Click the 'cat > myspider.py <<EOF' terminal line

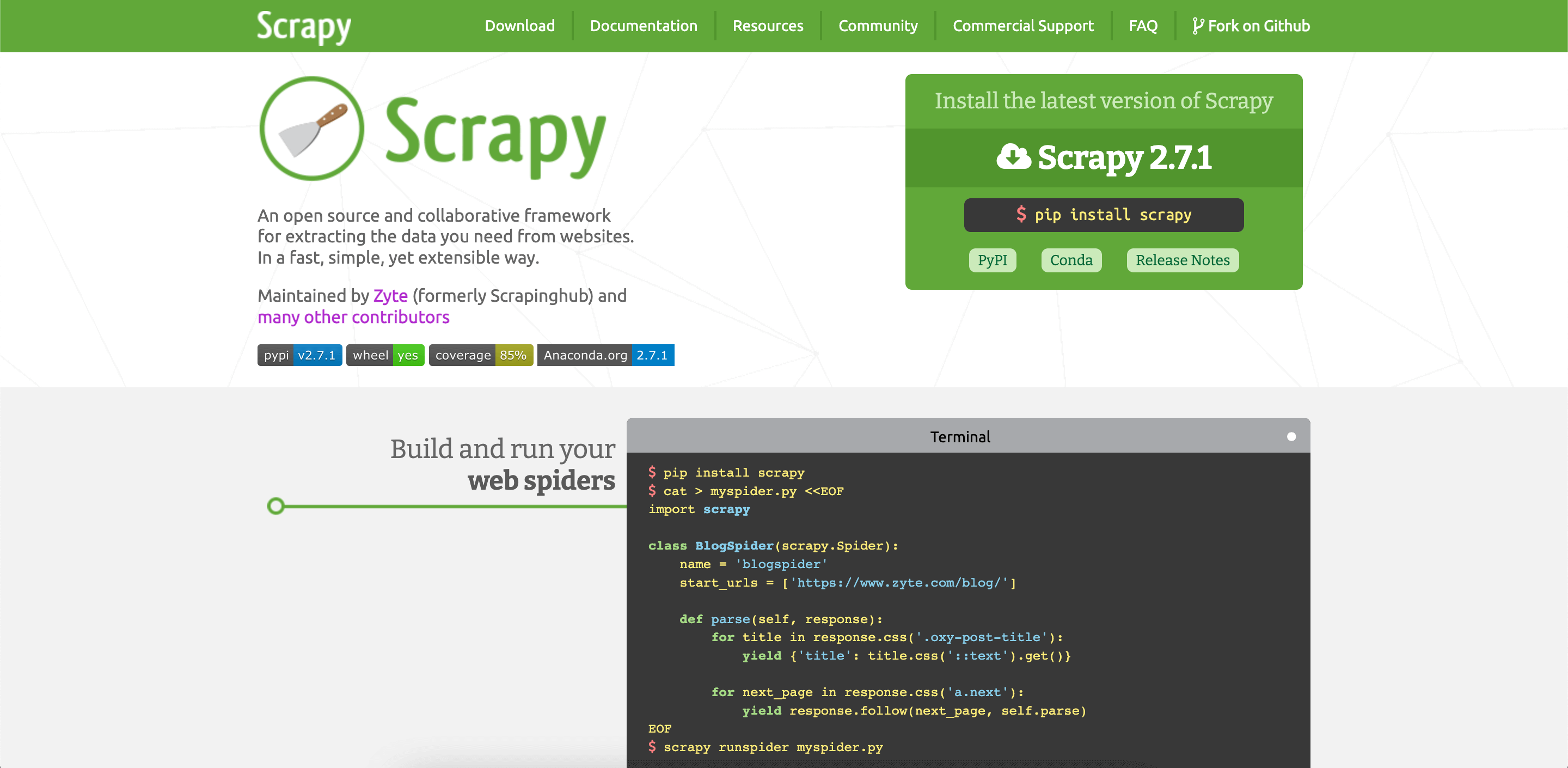746,491
